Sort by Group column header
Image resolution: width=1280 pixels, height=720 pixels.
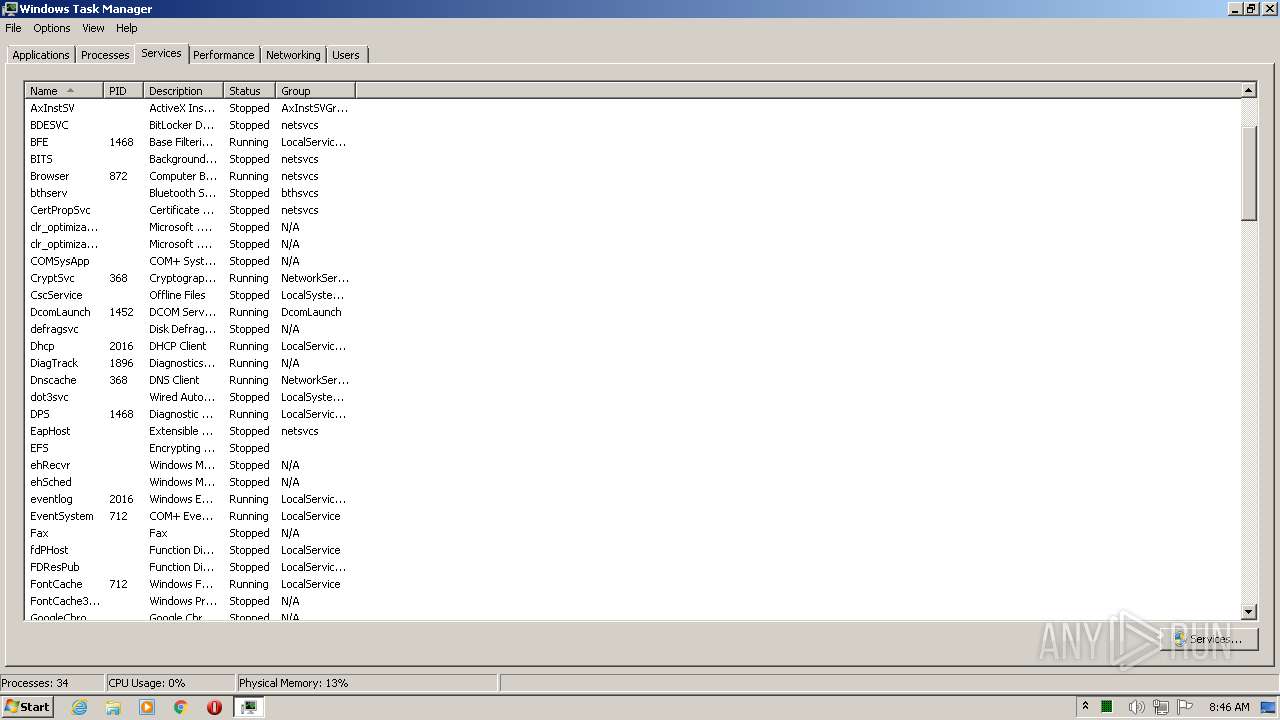315,91
